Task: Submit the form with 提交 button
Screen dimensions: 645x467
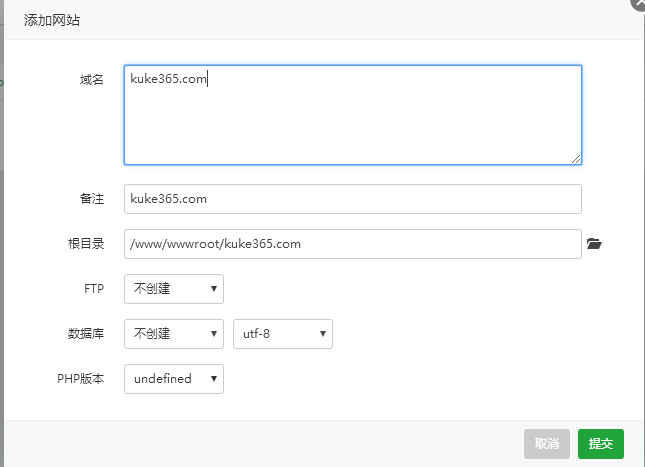Action: [600, 444]
